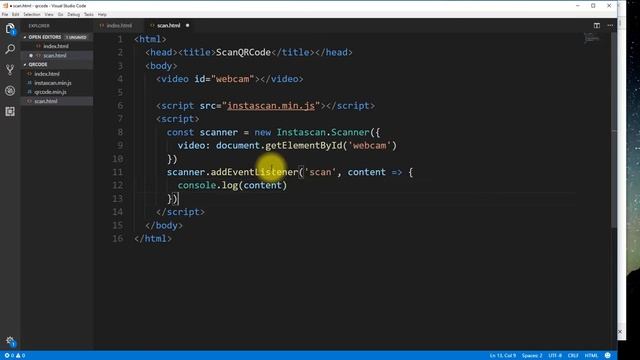Click the feedback smiley in status bar
Image resolution: width=640 pixels, height=360 pixels.
[608, 356]
